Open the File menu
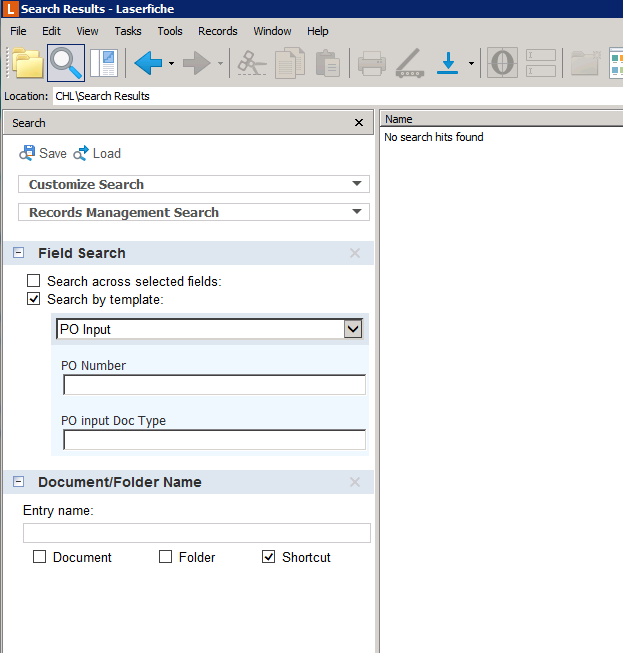 pyautogui.click(x=18, y=31)
